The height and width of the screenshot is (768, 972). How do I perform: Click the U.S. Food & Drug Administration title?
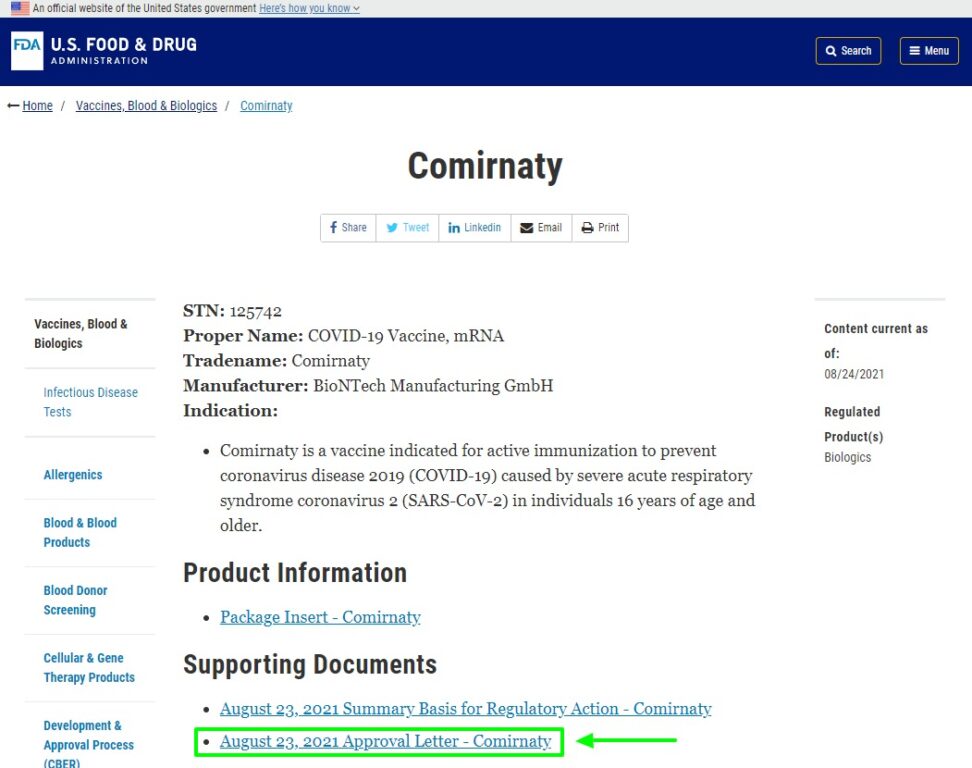tap(123, 51)
